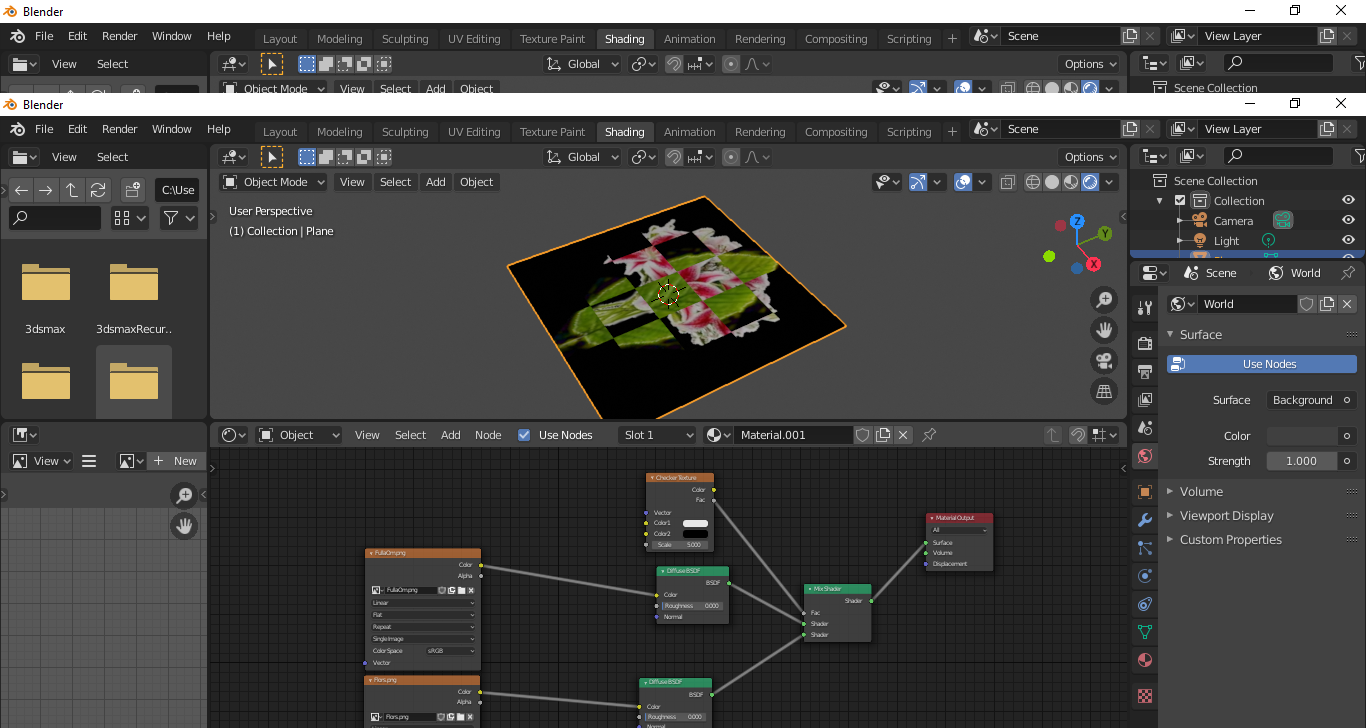This screenshot has width=1366, height=728.
Task: Click Object menu button in front window viewport
Action: click(477, 182)
